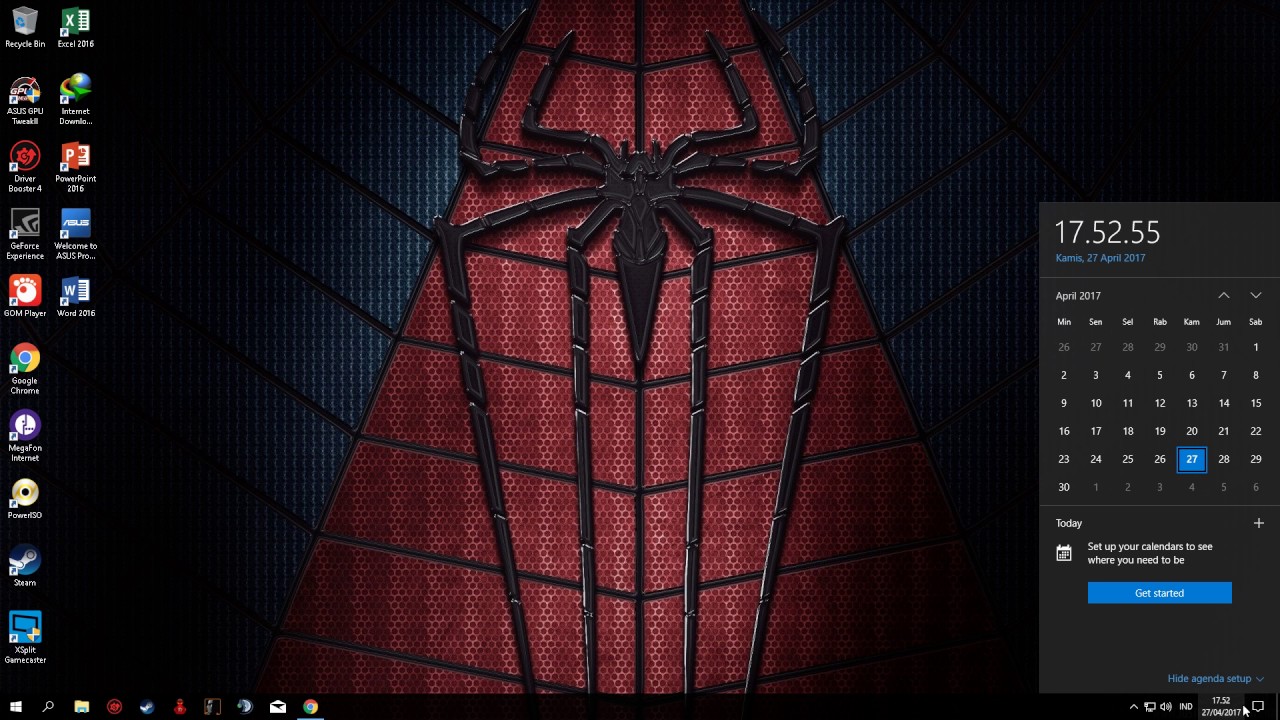Click the red character icon on the taskbar

180,707
